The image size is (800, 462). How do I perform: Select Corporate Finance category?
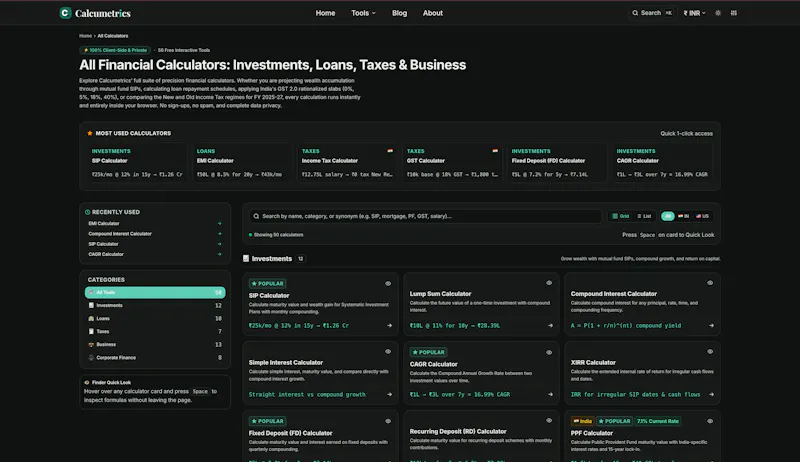click(x=155, y=357)
